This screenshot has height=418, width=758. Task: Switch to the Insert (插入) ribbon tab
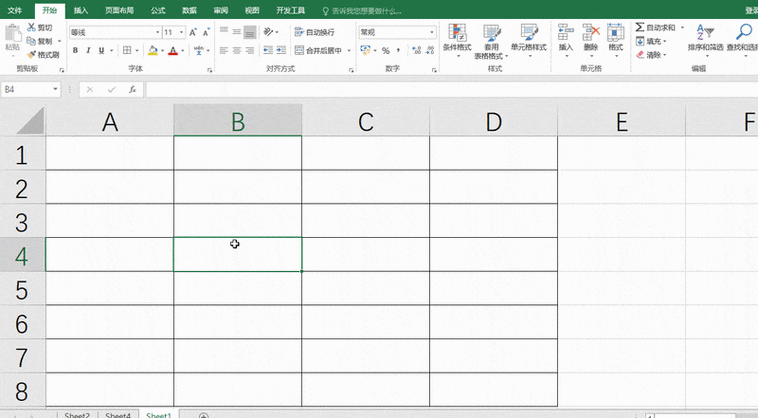[x=81, y=9]
